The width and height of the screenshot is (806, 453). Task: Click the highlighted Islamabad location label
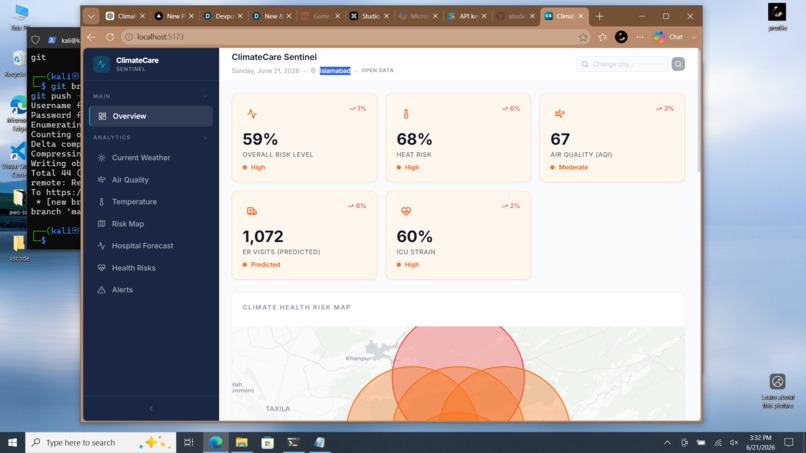[x=335, y=70]
